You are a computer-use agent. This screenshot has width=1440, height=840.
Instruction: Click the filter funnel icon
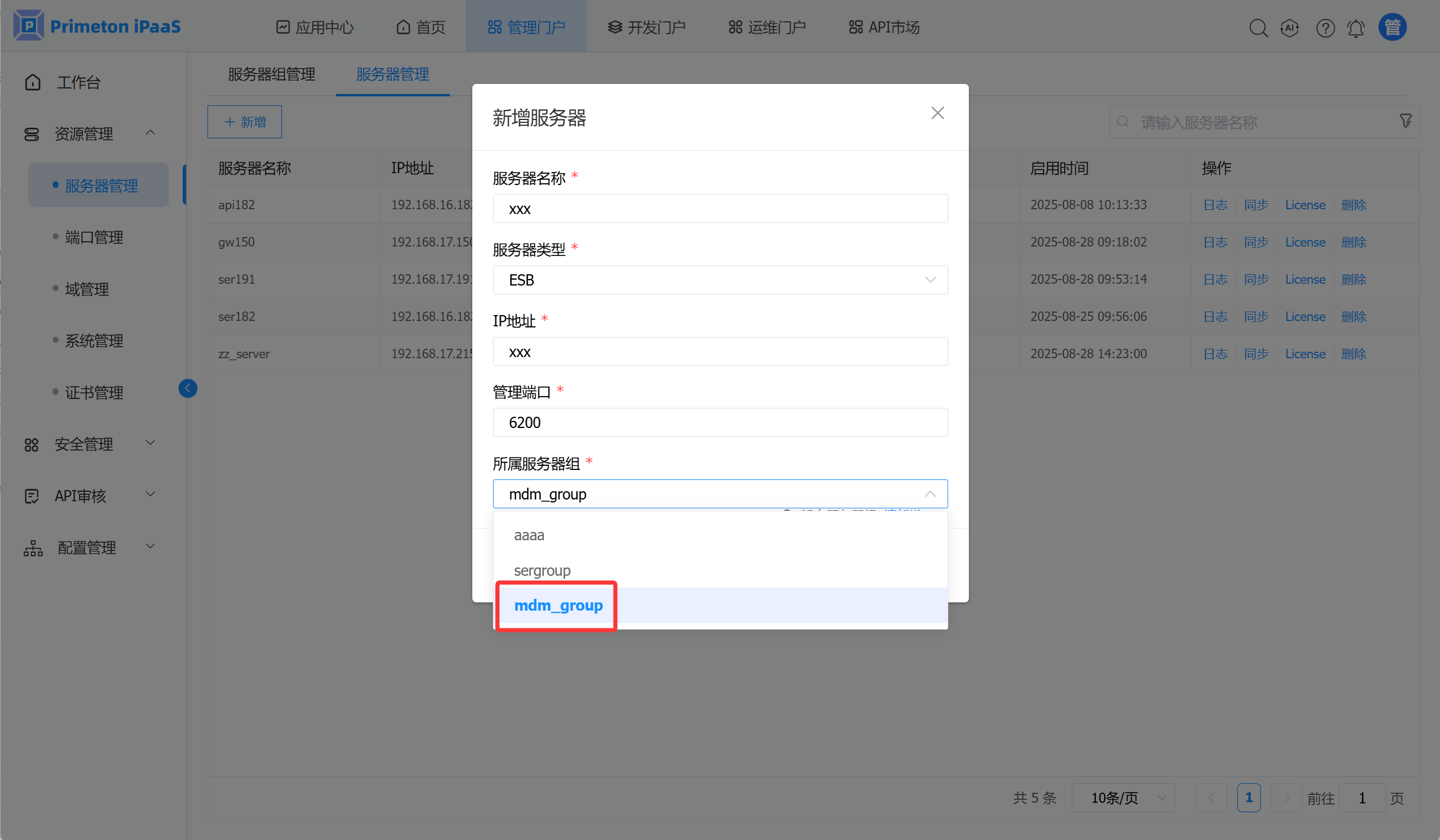(1406, 121)
